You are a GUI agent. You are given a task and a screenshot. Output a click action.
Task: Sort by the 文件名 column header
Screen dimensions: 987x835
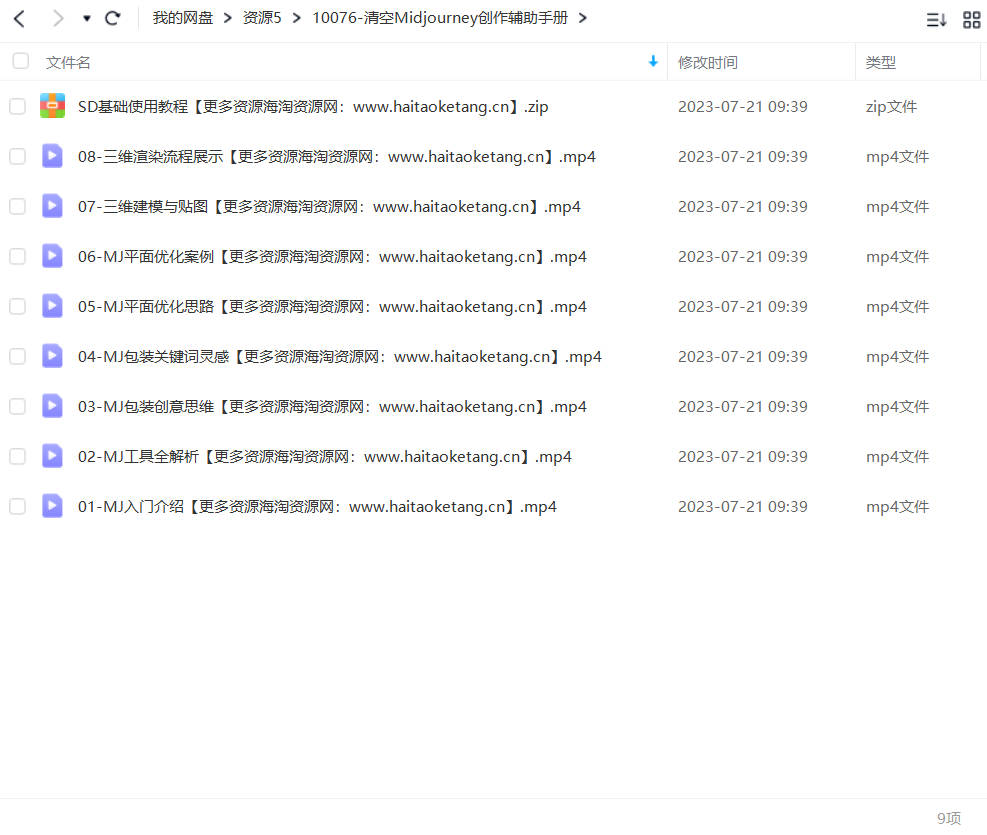pyautogui.click(x=68, y=62)
